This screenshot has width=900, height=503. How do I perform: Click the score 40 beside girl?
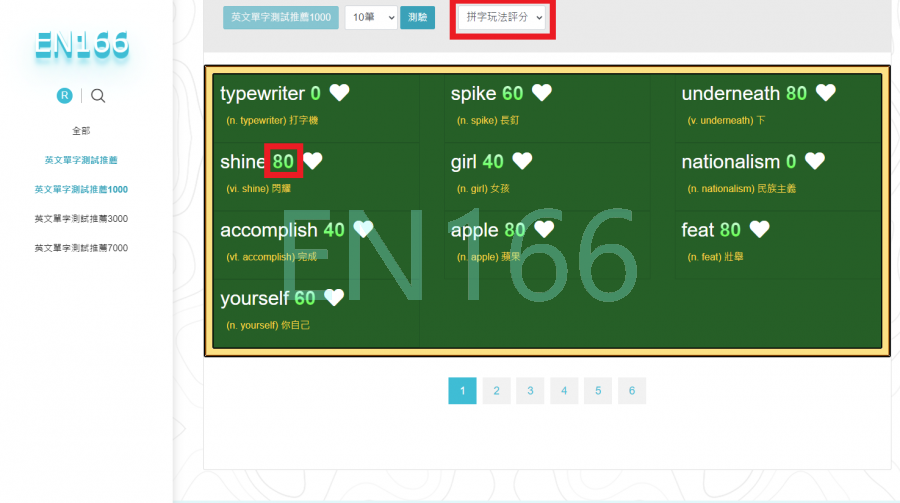493,162
